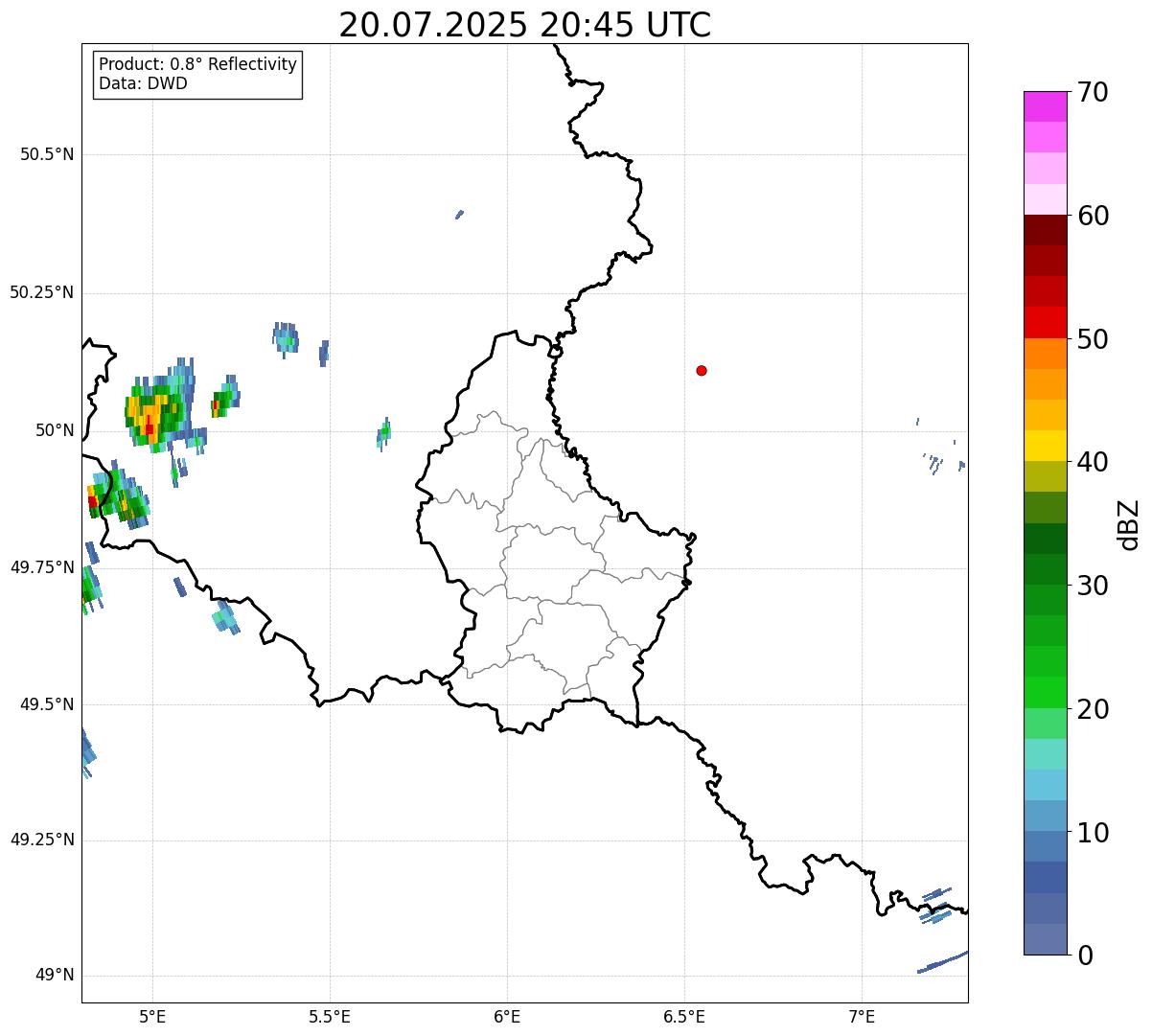Viewport: 1152px width, 1036px height.
Task: Select the 49.75°N latitude label
Action: pos(42,567)
